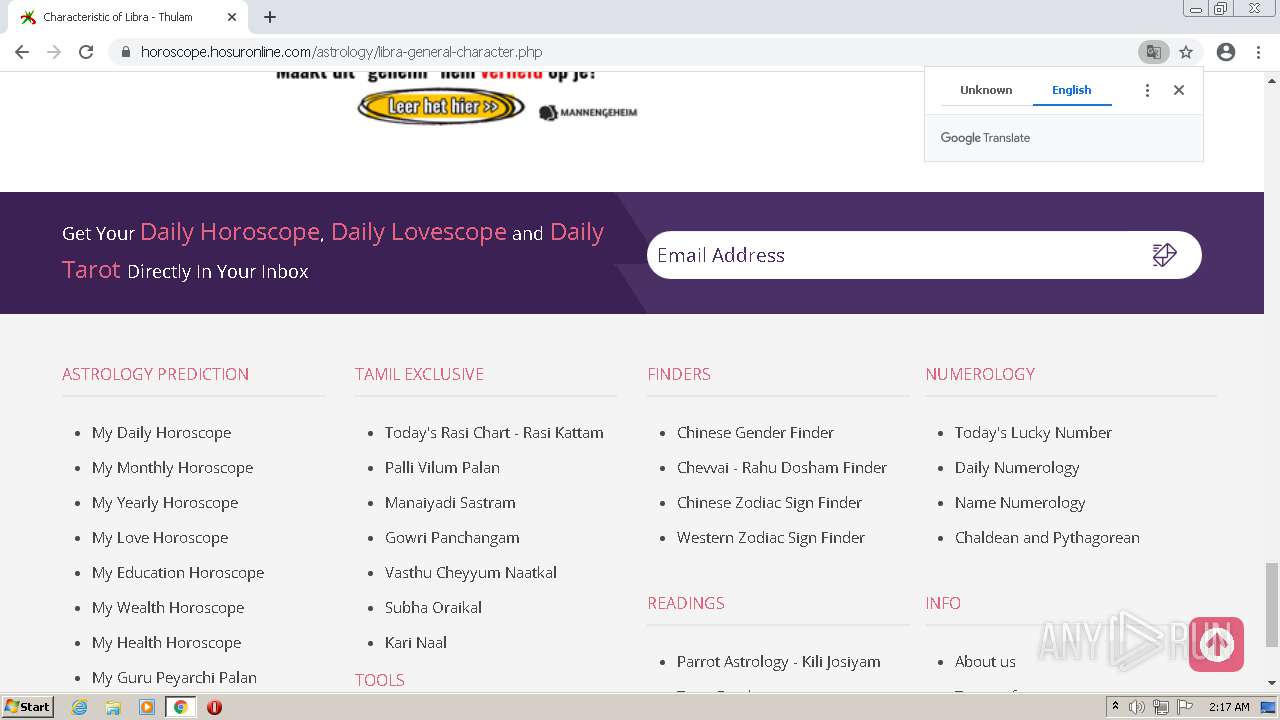The height and width of the screenshot is (720, 1280).
Task: Go back to the previous page
Action: tap(22, 52)
